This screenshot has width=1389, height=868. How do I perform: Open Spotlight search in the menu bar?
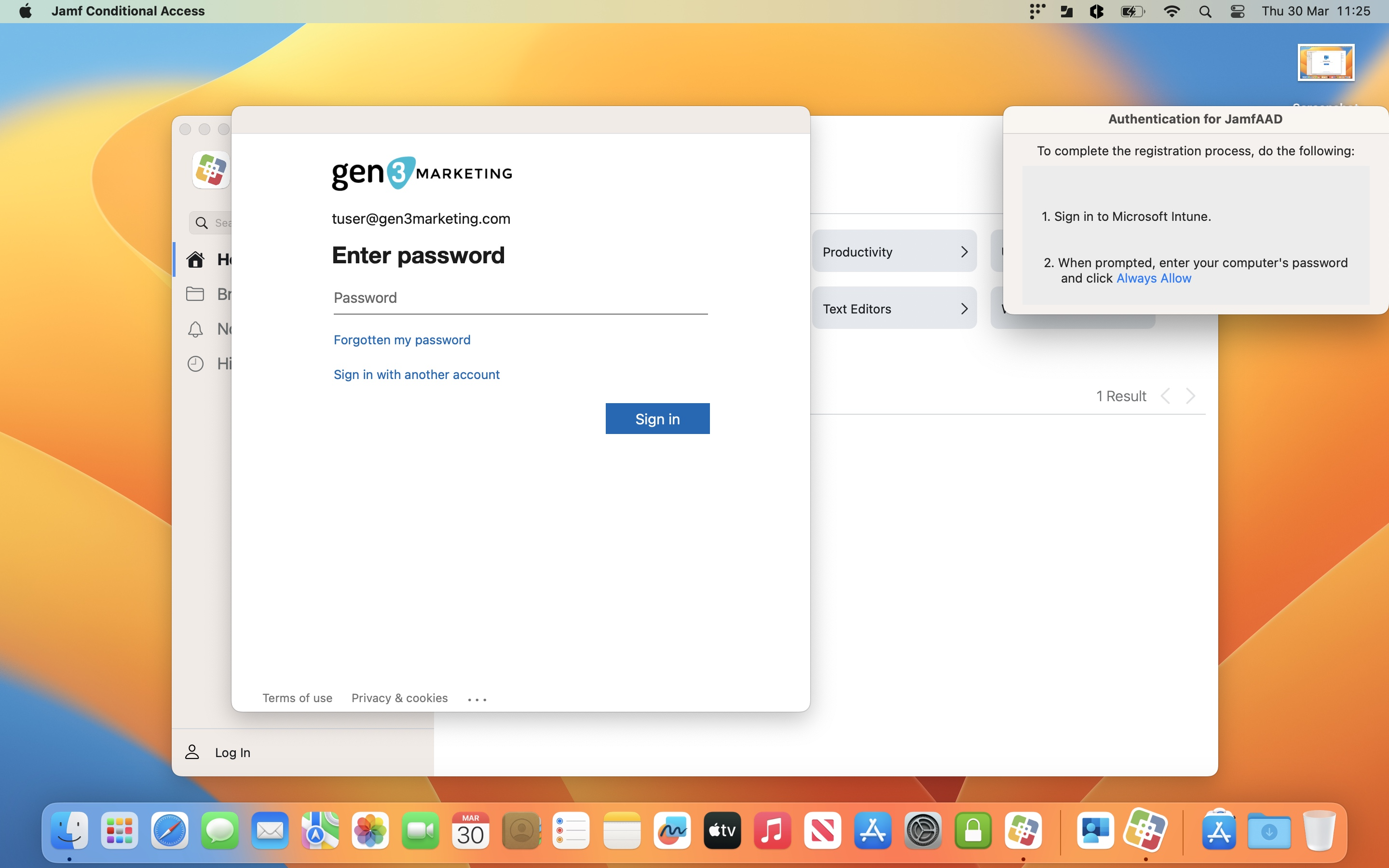point(1205,12)
